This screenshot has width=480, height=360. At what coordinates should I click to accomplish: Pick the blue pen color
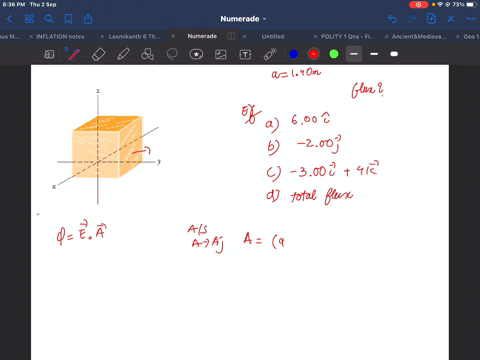tap(294, 54)
